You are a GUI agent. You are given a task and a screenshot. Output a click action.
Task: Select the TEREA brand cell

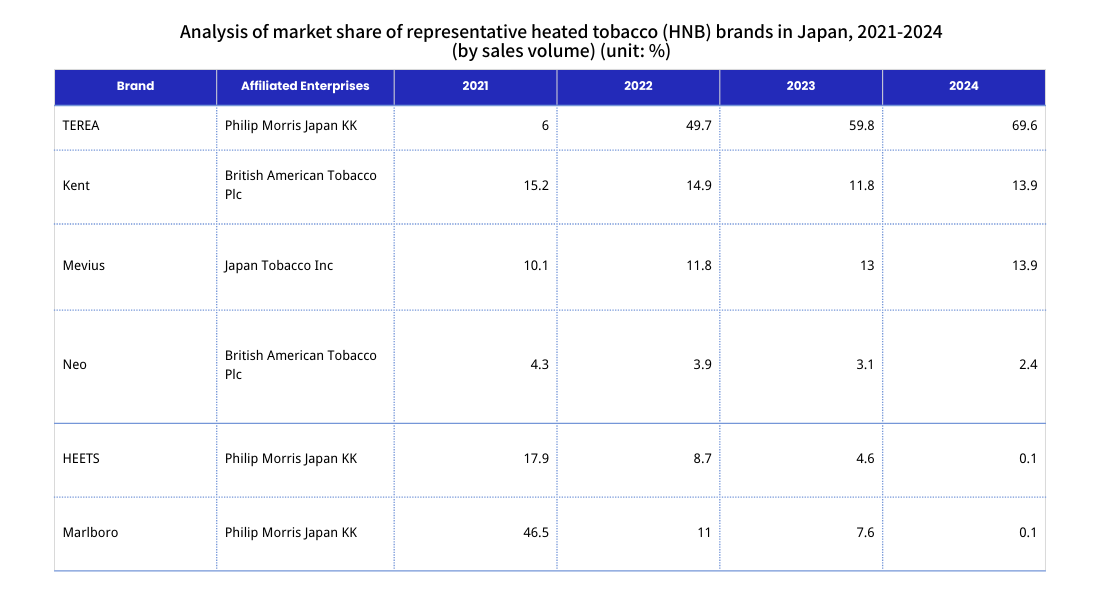(81, 126)
